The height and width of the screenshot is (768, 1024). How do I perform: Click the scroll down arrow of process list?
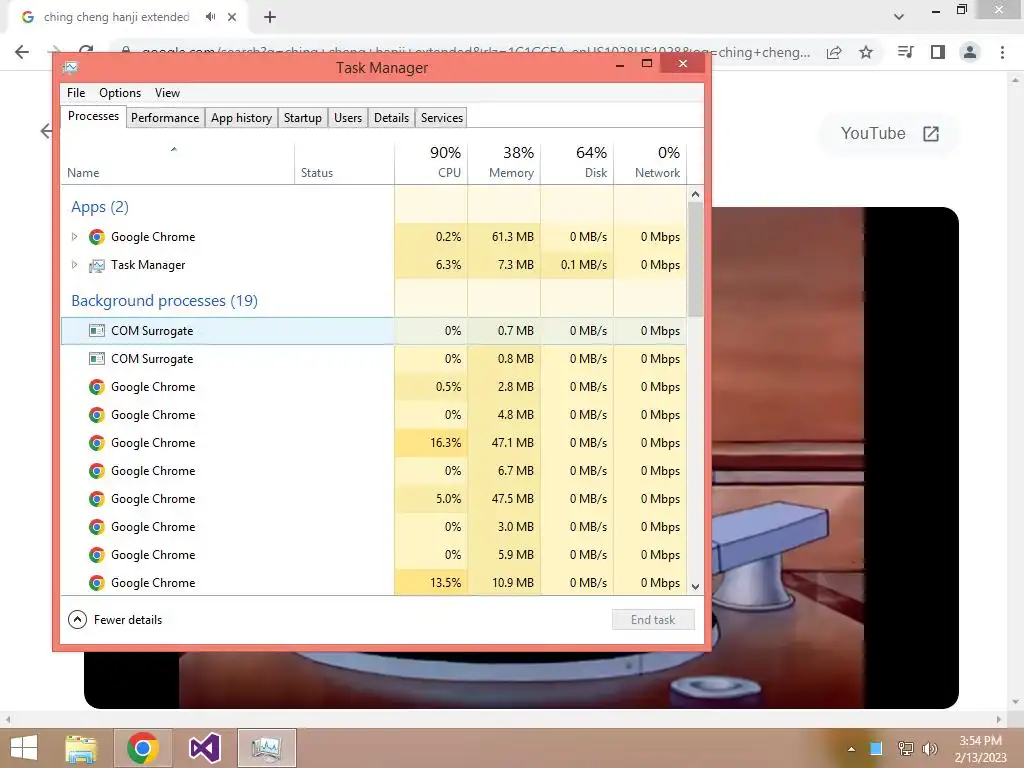click(x=696, y=586)
